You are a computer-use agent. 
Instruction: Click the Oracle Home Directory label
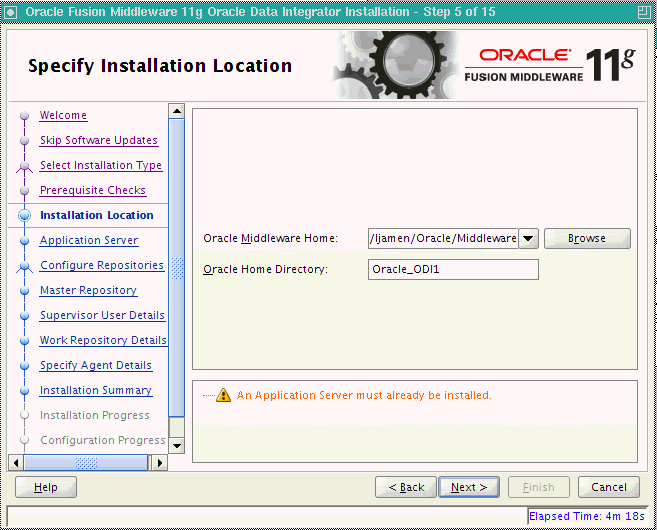[265, 269]
